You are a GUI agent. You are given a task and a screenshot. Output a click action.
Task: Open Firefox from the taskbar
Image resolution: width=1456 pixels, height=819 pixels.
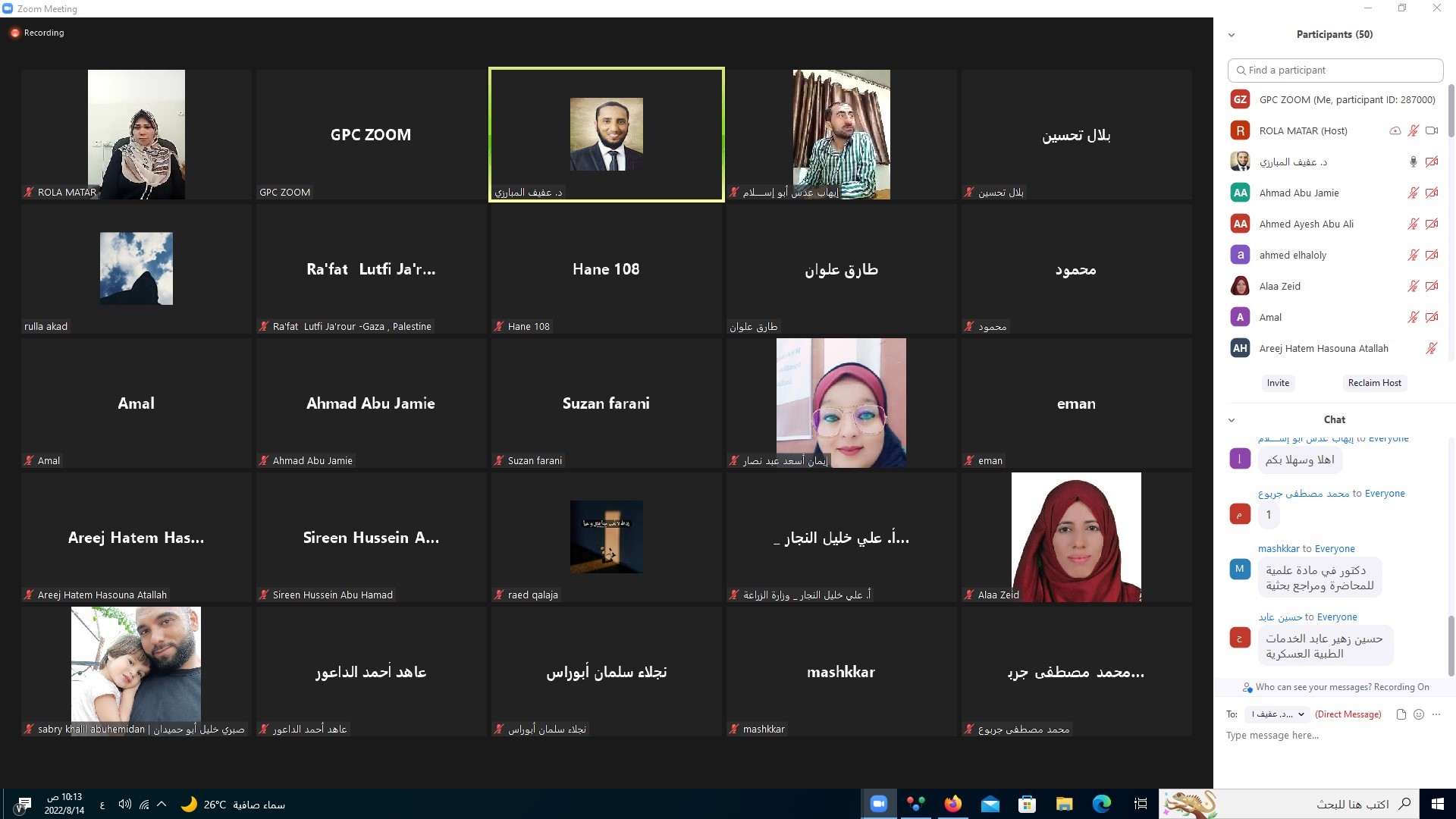click(x=953, y=804)
